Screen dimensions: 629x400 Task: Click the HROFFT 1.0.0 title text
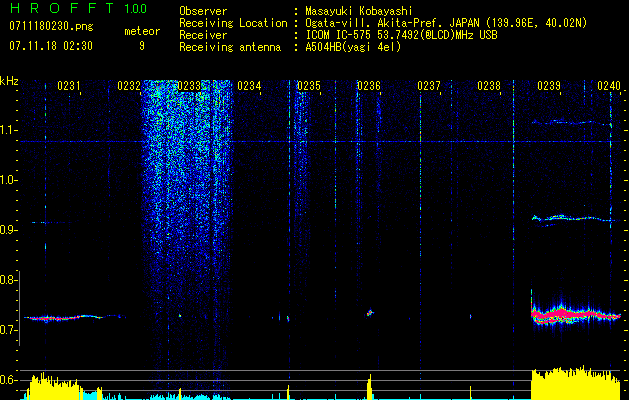(x=78, y=8)
